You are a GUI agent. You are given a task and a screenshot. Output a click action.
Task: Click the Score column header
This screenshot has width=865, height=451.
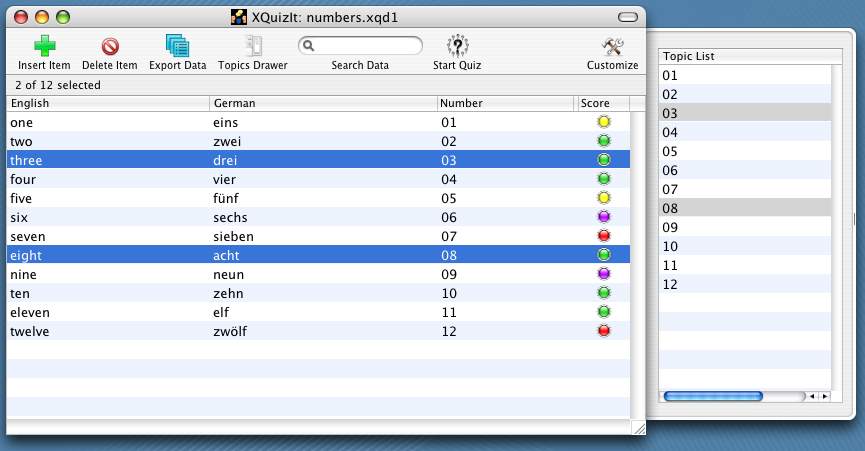[x=601, y=103]
